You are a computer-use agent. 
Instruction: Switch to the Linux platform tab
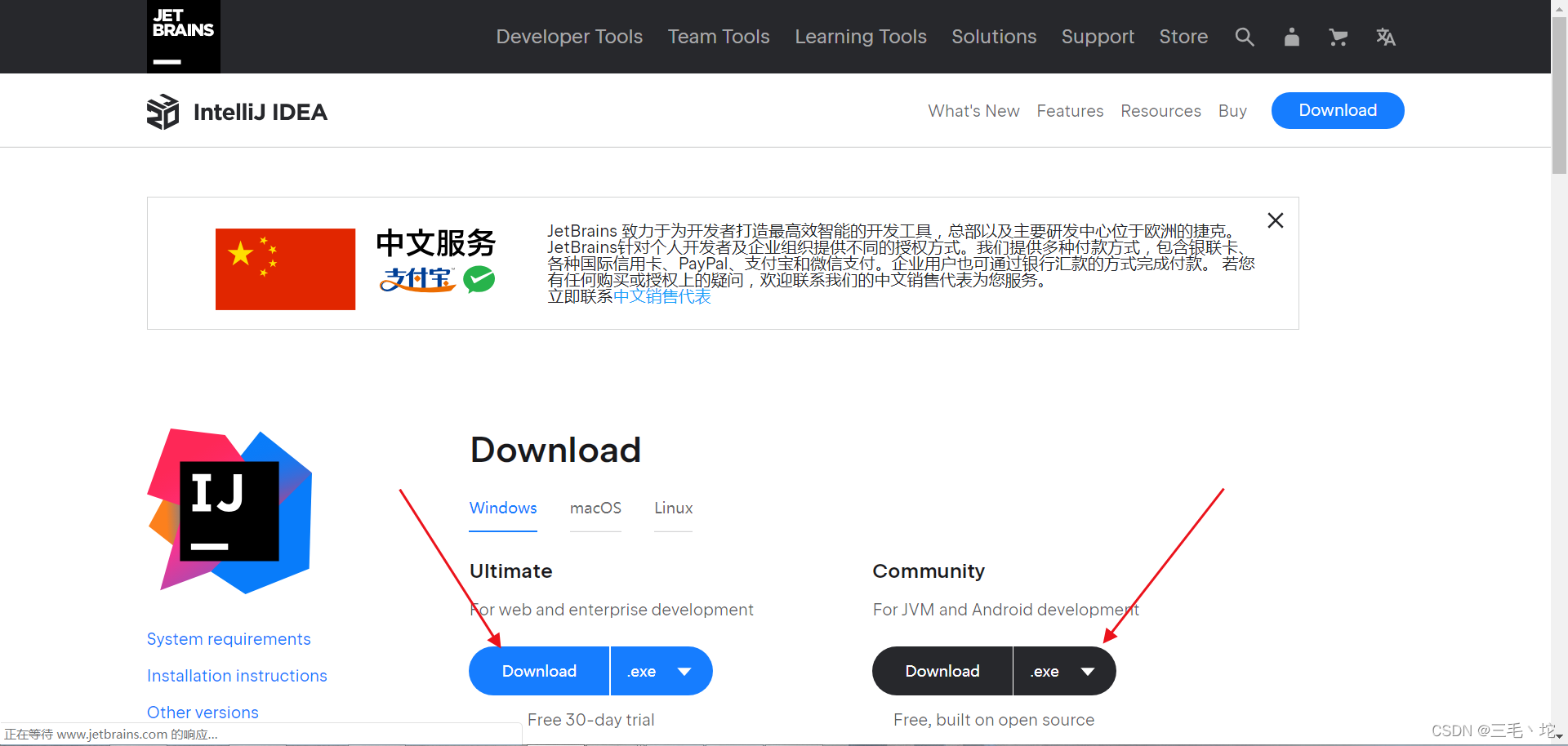point(673,508)
